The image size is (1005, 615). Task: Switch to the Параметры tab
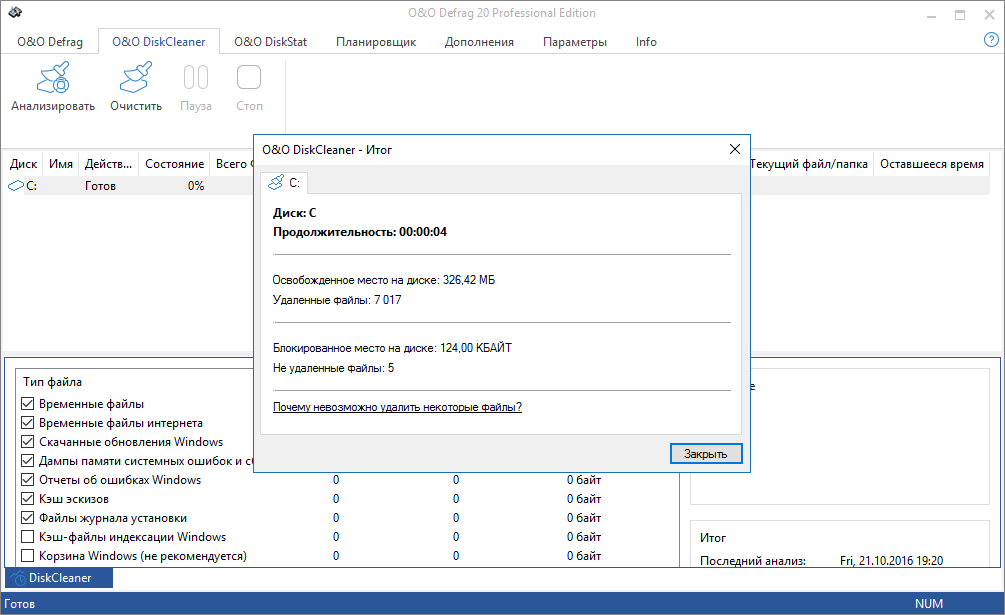pos(575,42)
